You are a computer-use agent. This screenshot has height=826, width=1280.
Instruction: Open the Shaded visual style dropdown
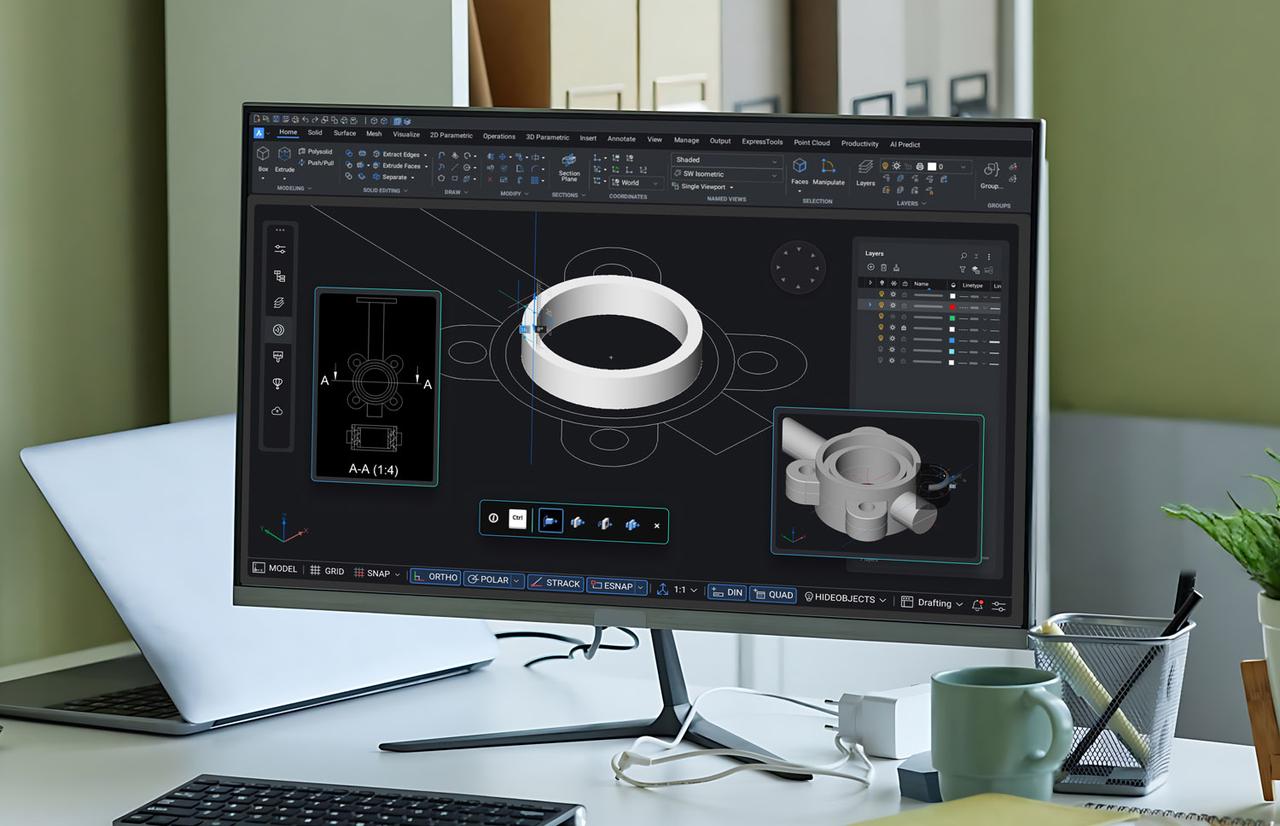[774, 160]
